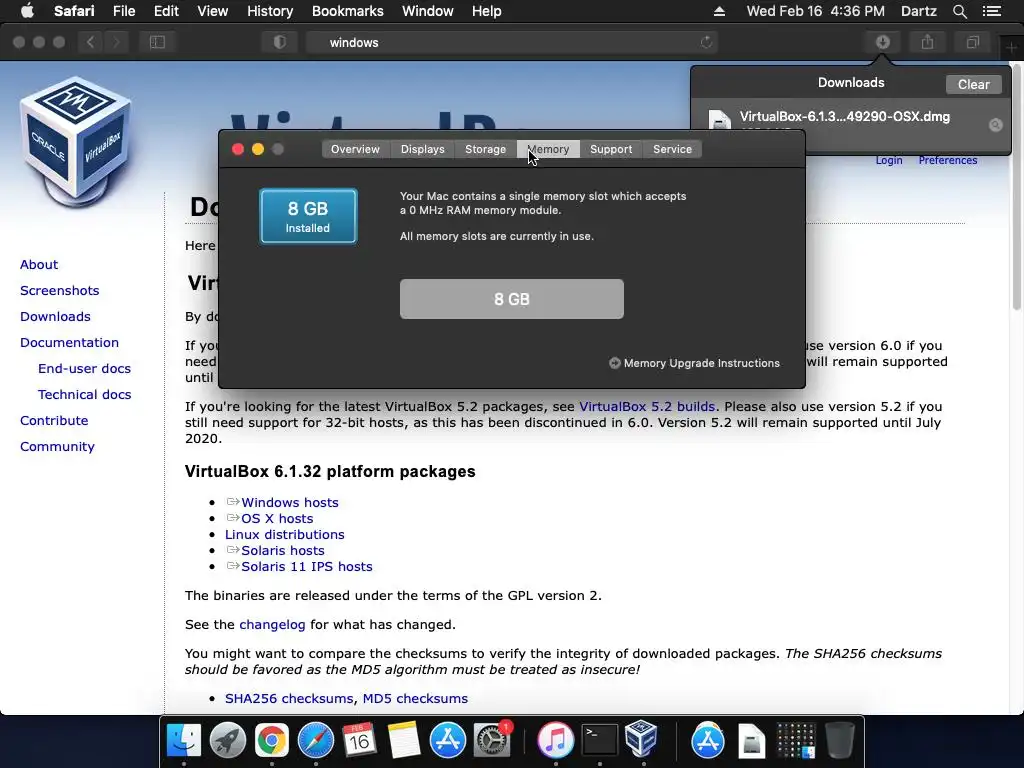
Task: Click the Safari address bar
Action: tap(511, 42)
